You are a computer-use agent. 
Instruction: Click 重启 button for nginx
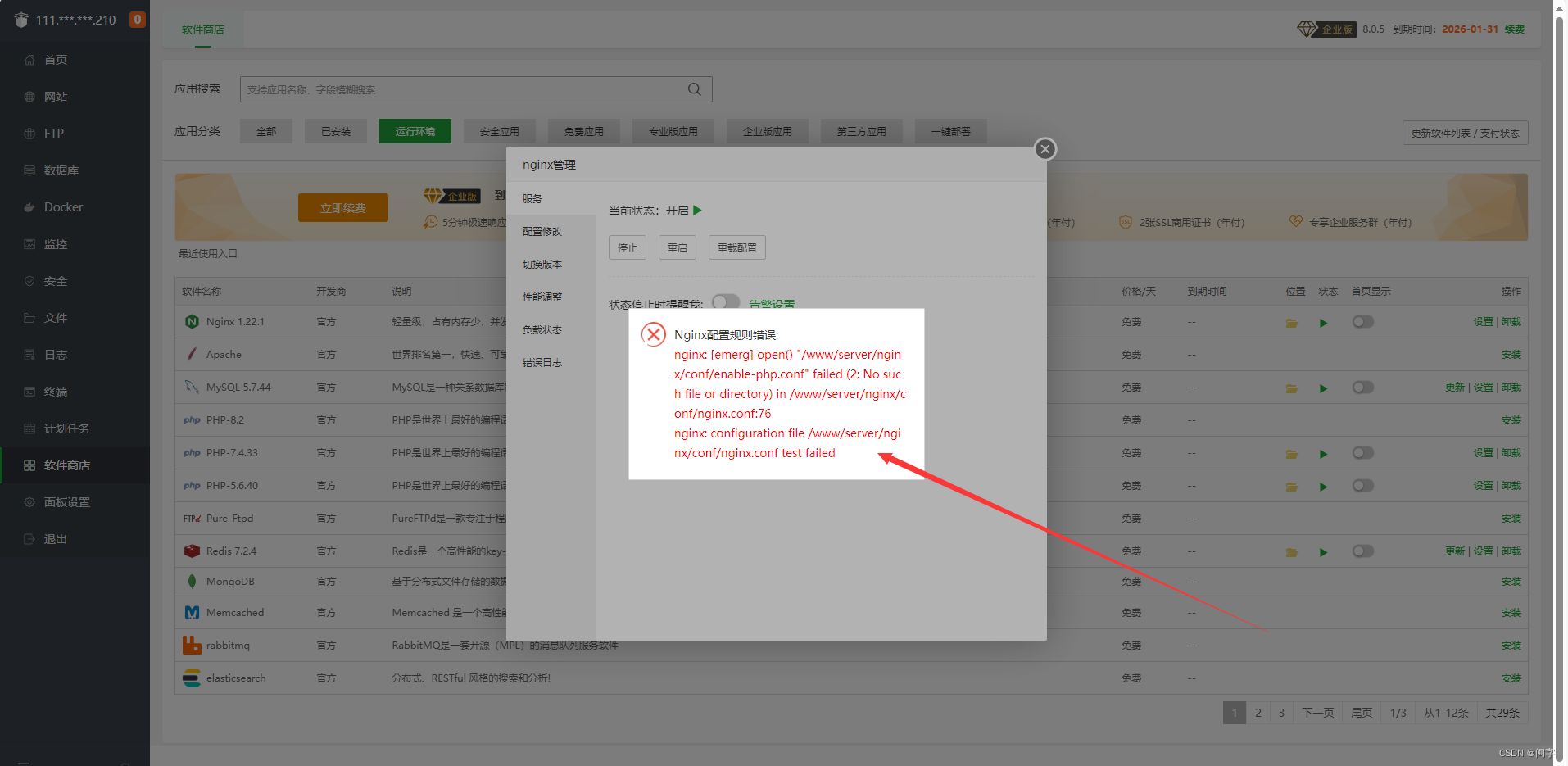pyautogui.click(x=678, y=247)
